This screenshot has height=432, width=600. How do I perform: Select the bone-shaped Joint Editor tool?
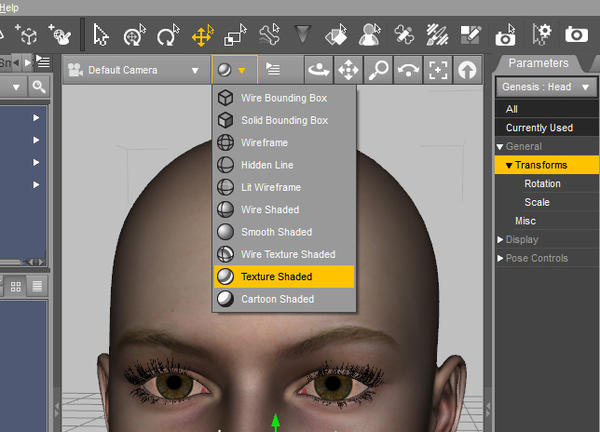pyautogui.click(x=268, y=37)
